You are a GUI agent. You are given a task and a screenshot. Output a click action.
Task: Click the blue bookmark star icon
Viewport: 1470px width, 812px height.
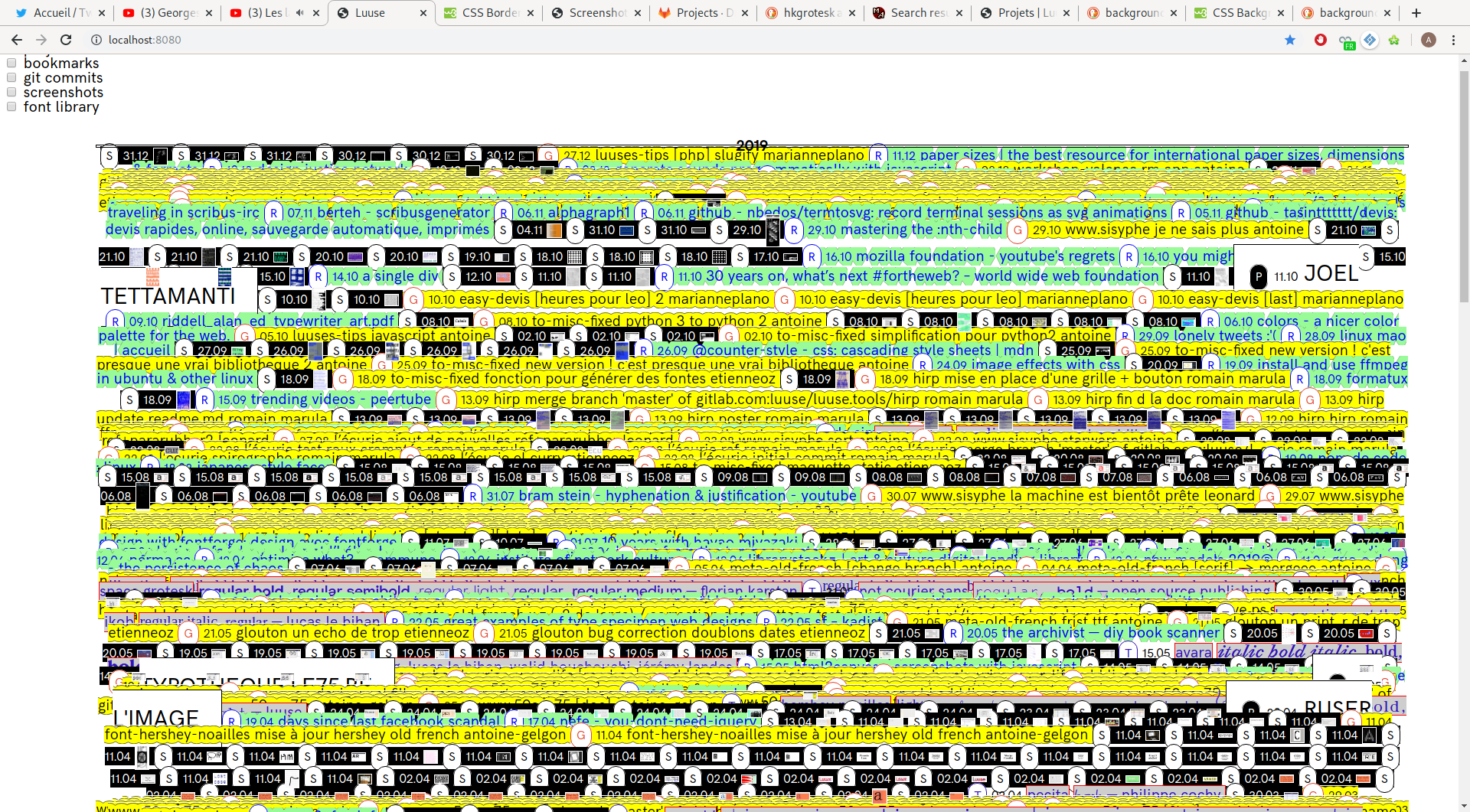click(x=1290, y=40)
